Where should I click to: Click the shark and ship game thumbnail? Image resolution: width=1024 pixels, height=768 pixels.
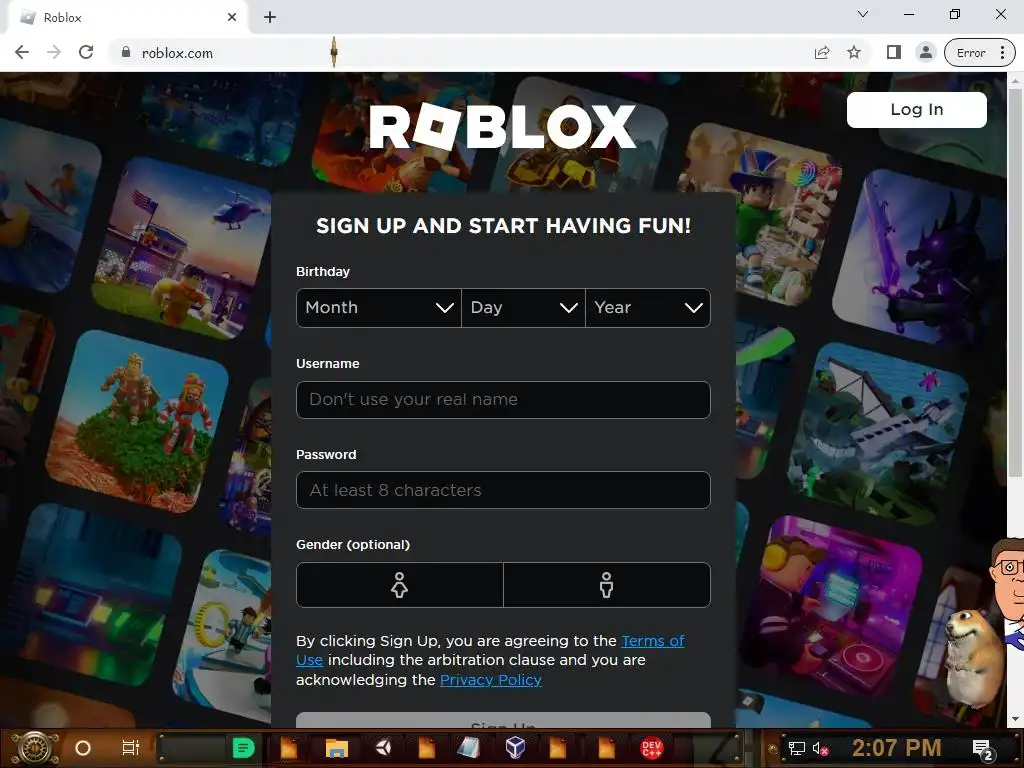878,434
